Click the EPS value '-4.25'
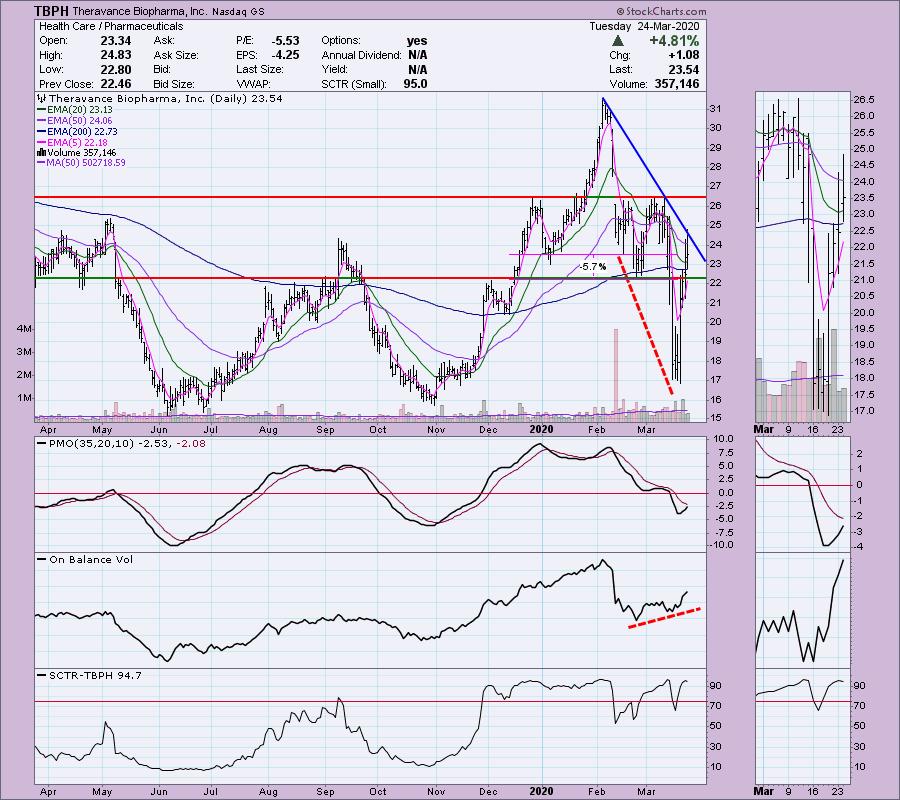900x800 pixels. [x=285, y=55]
